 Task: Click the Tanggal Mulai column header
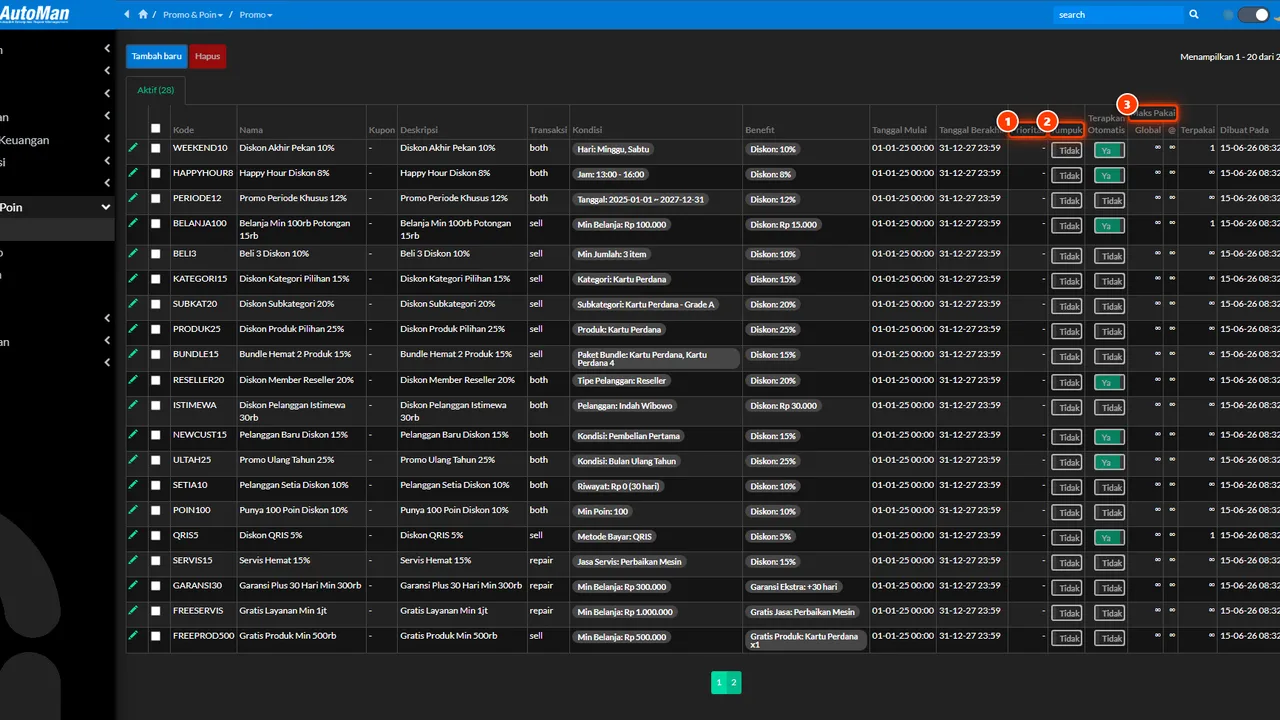(899, 130)
